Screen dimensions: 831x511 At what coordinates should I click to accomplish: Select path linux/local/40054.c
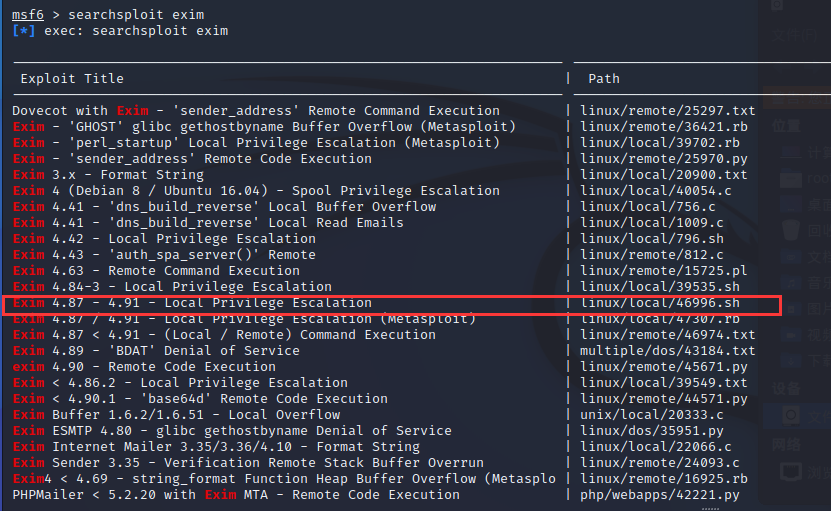(656, 191)
